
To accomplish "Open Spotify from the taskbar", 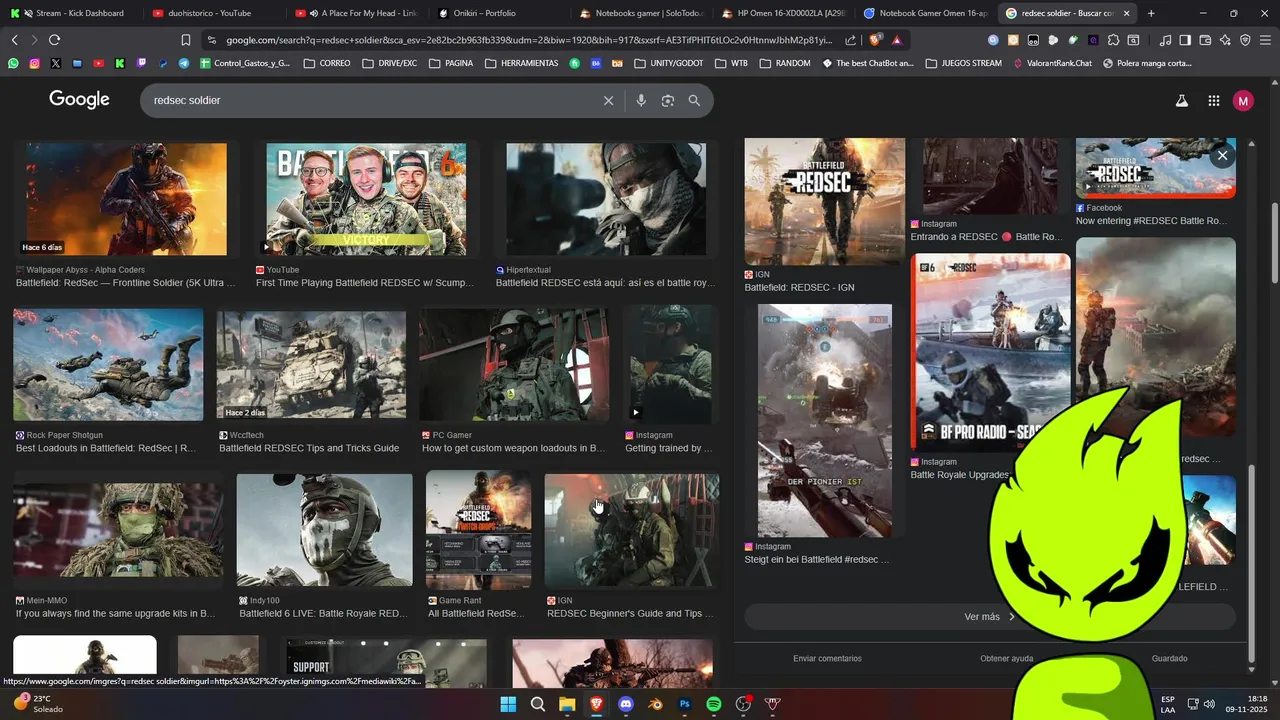I will click(x=714, y=704).
